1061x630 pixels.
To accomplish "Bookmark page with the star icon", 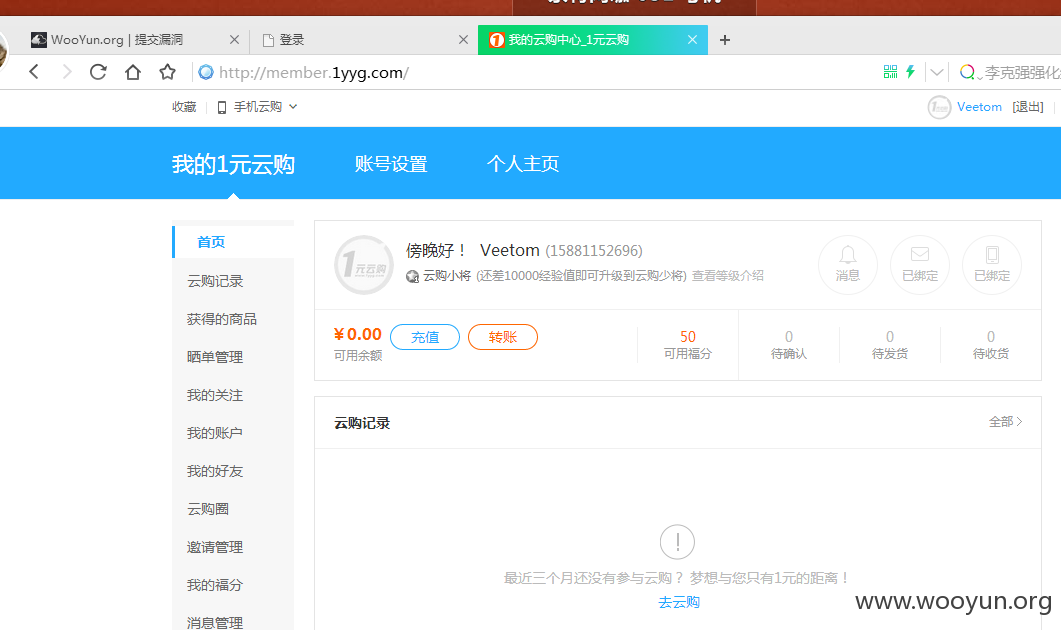I will tap(167, 72).
